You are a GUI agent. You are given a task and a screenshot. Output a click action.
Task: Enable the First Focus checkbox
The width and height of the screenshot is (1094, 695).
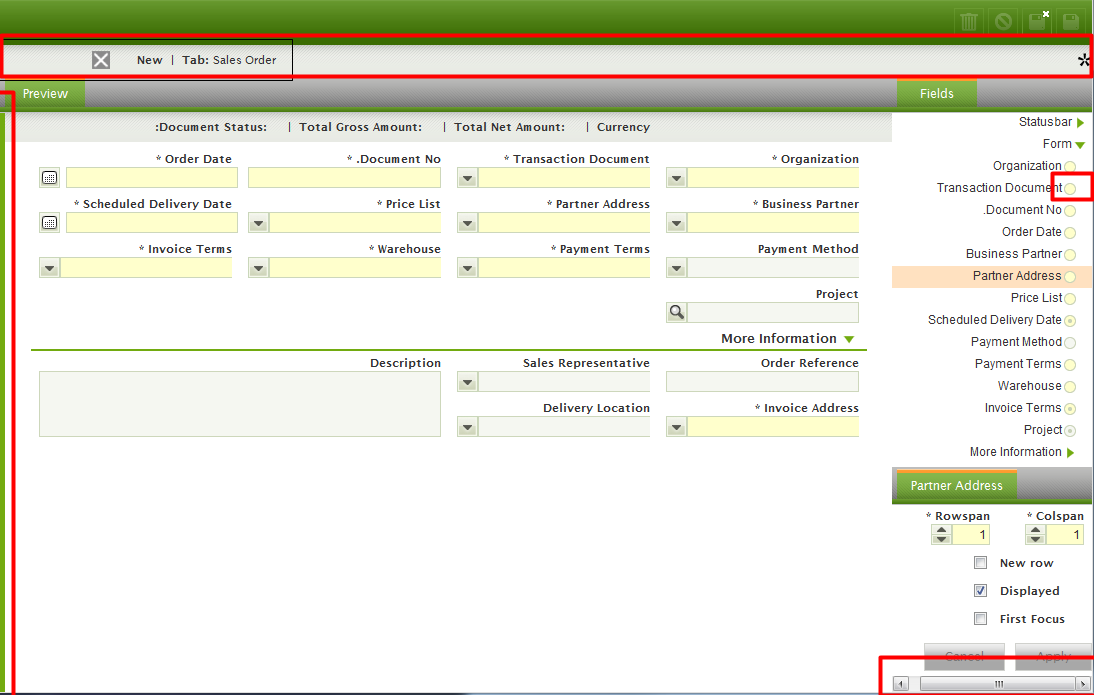point(980,618)
